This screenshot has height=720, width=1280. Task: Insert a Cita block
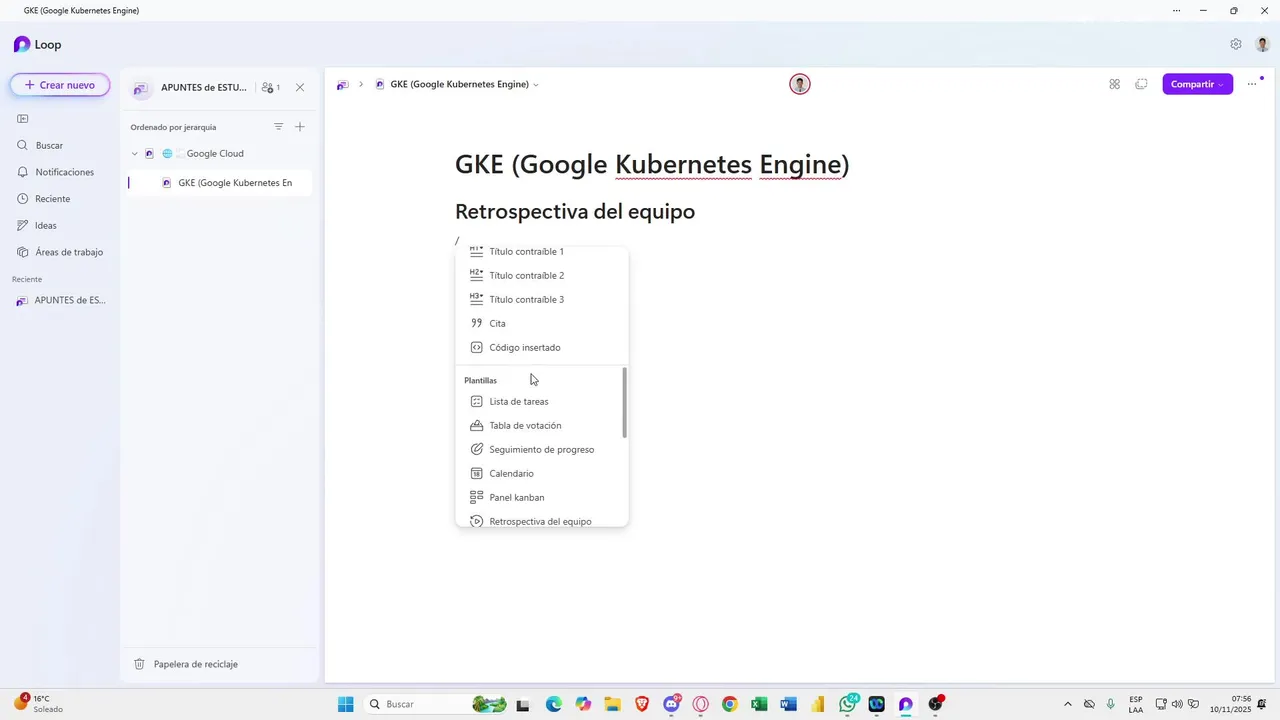coord(541,324)
